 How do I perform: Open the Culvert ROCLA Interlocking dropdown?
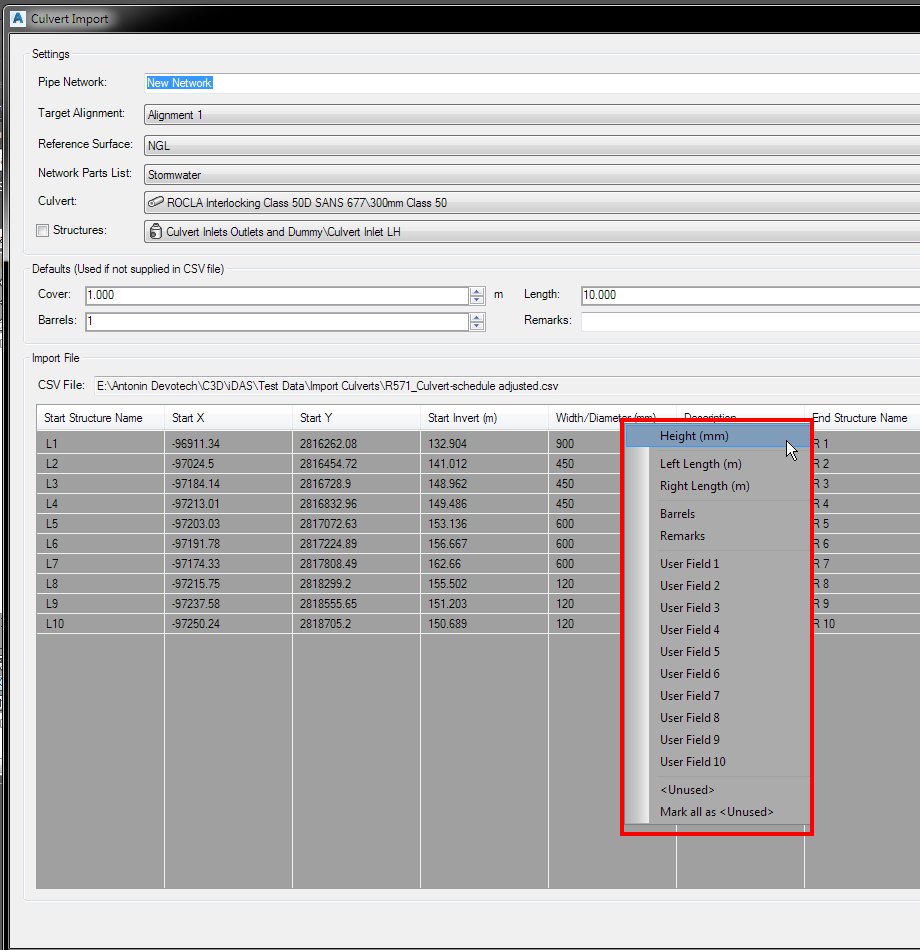tap(532, 202)
